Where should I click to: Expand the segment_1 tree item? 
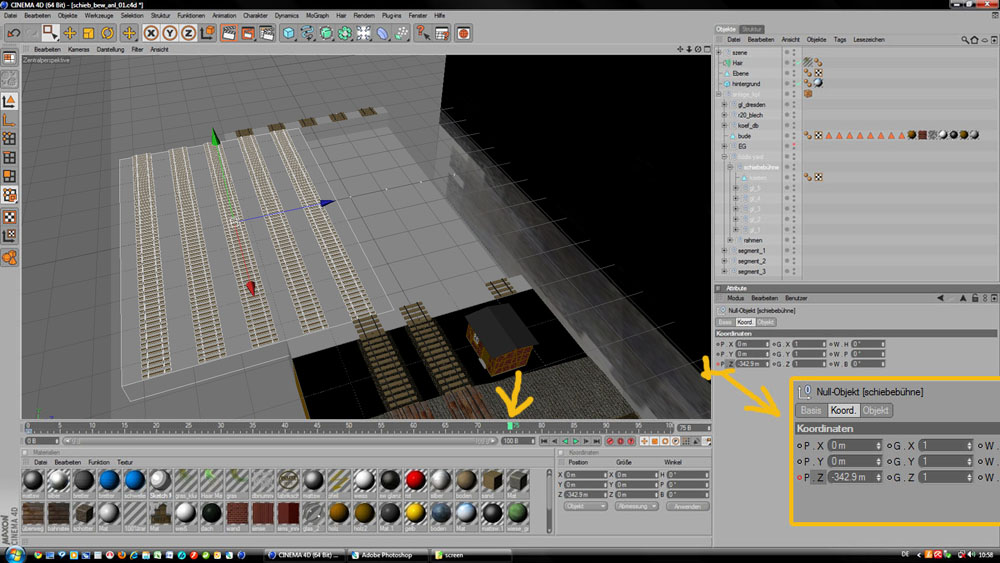coord(725,250)
